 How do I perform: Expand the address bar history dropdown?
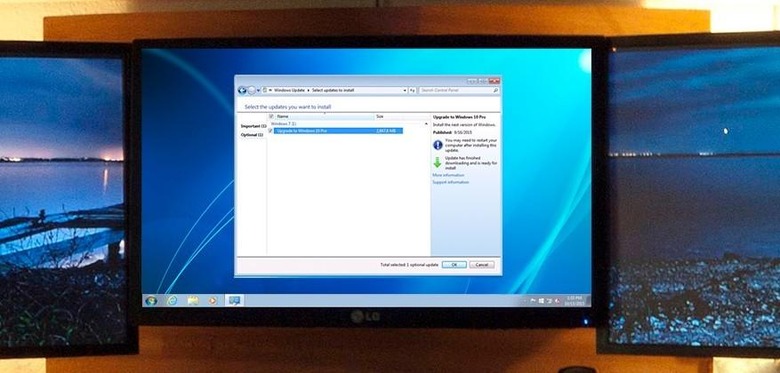coord(404,91)
